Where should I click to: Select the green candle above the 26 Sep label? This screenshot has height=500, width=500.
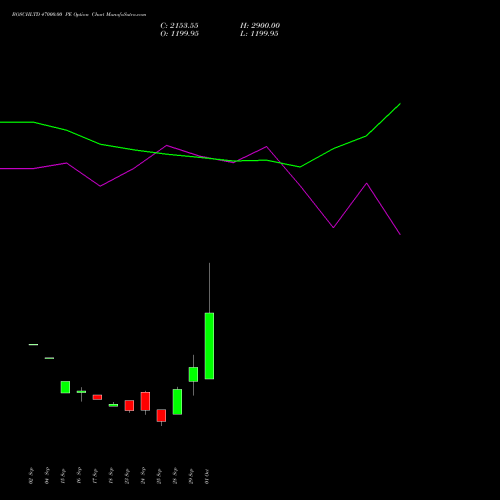pyautogui.click(x=177, y=402)
